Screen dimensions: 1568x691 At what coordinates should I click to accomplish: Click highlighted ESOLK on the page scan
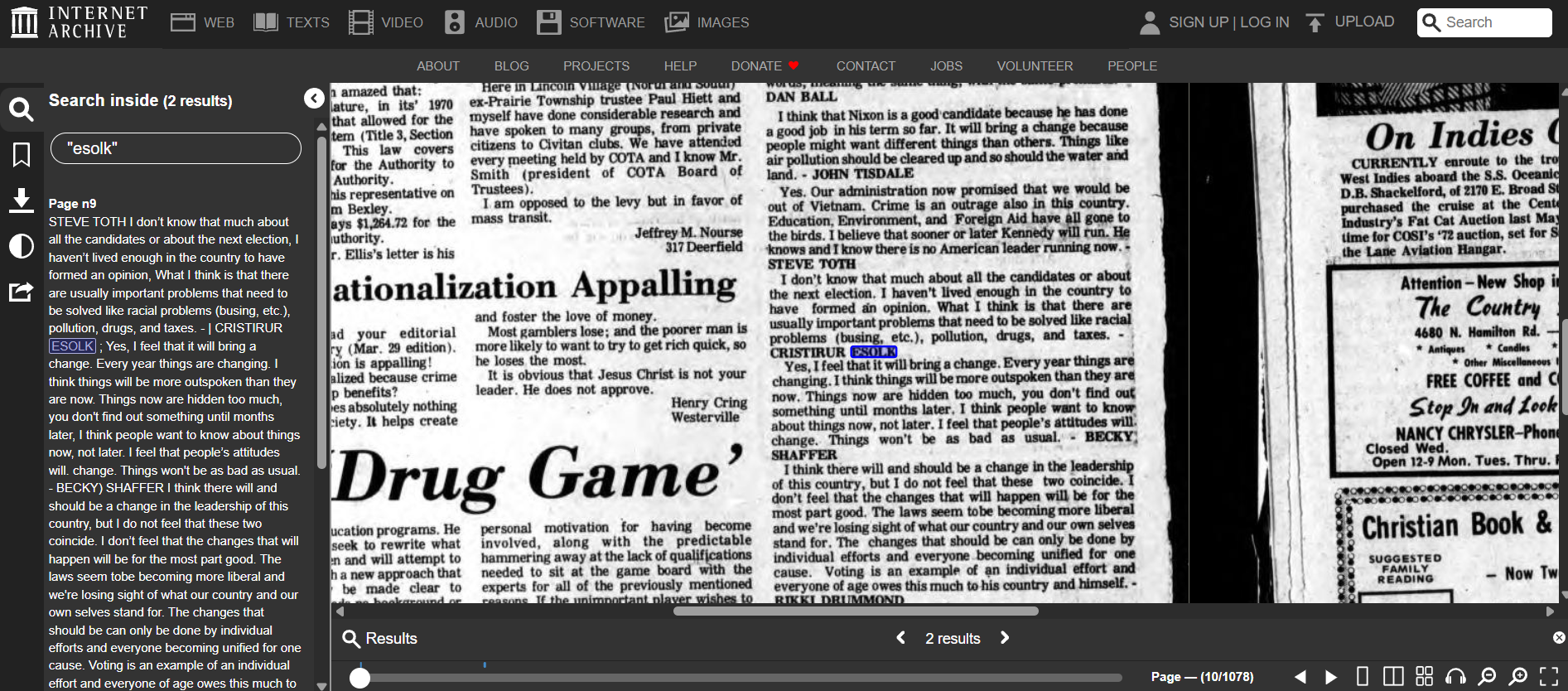874,352
